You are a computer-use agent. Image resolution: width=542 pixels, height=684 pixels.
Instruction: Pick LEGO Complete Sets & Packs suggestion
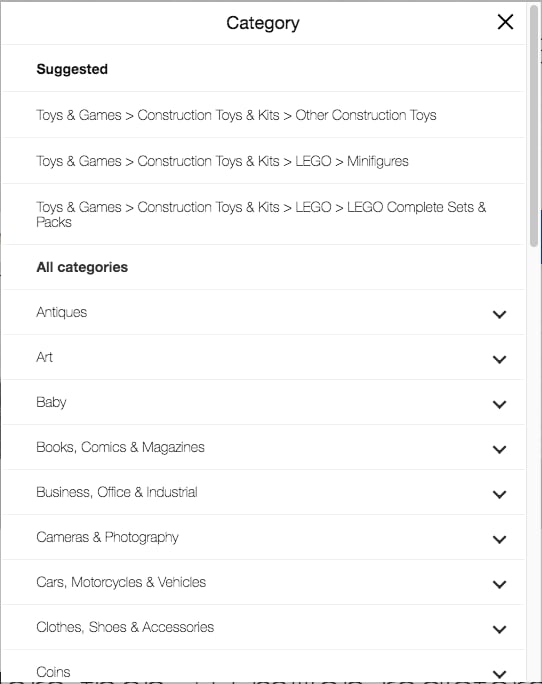point(263,214)
